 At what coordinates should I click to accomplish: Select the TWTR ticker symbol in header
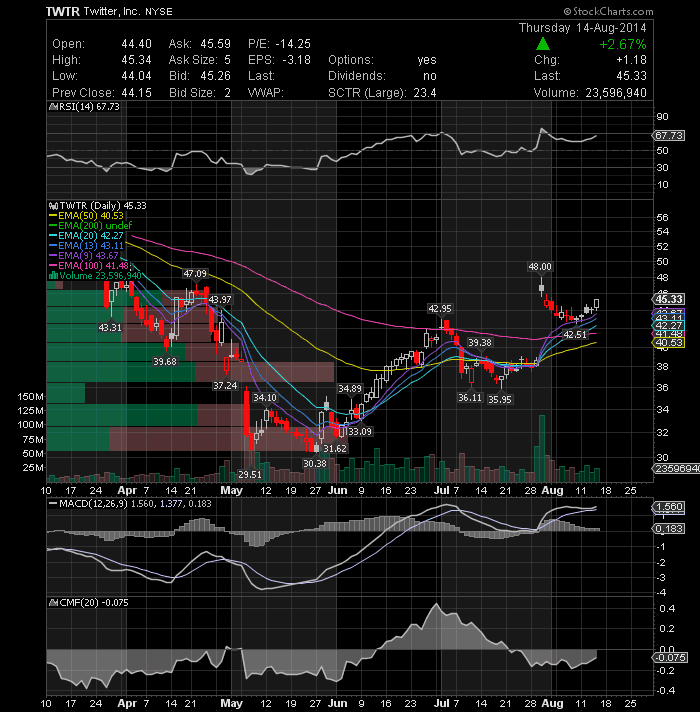coord(63,11)
